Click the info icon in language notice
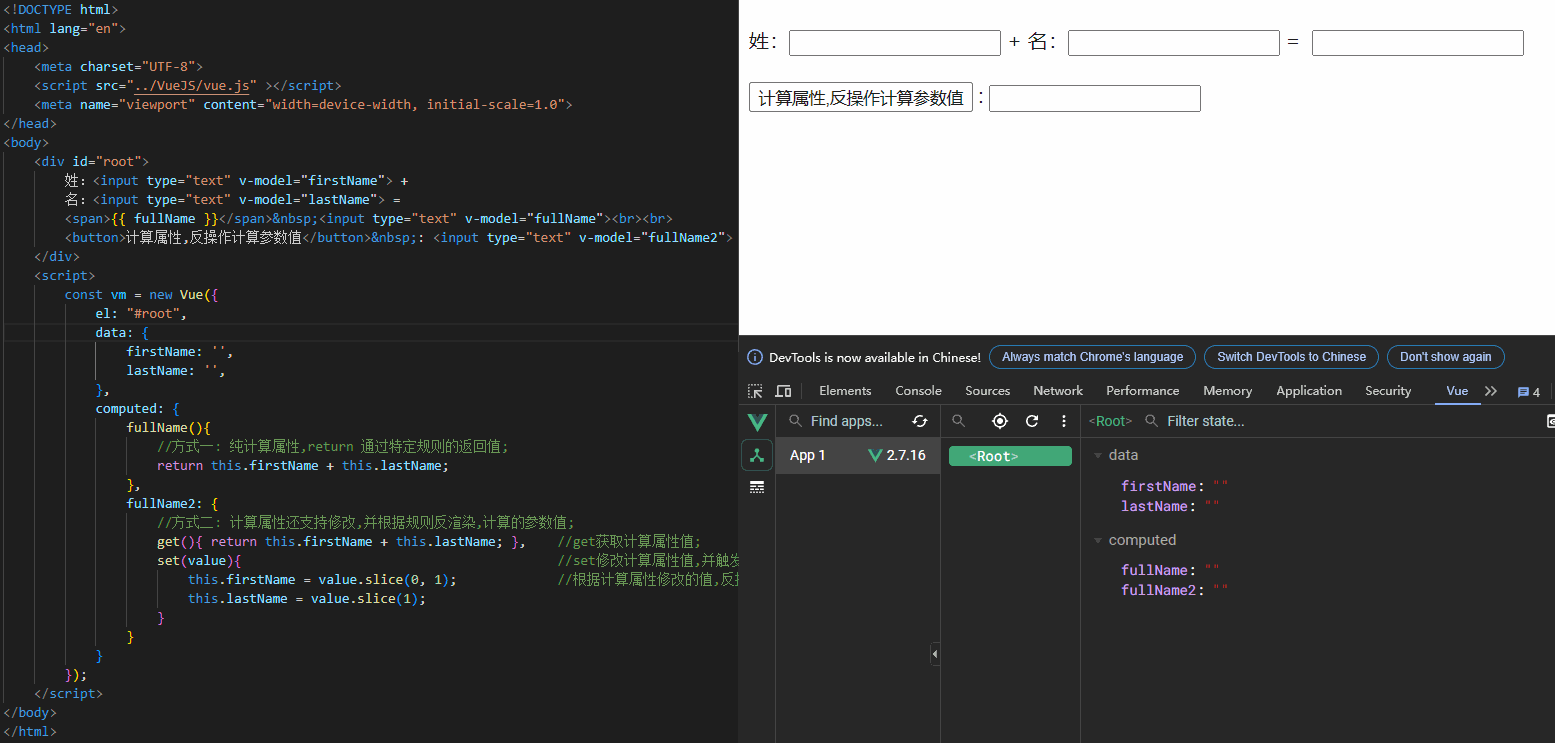Viewport: 1555px width, 743px height. pyautogui.click(x=756, y=357)
